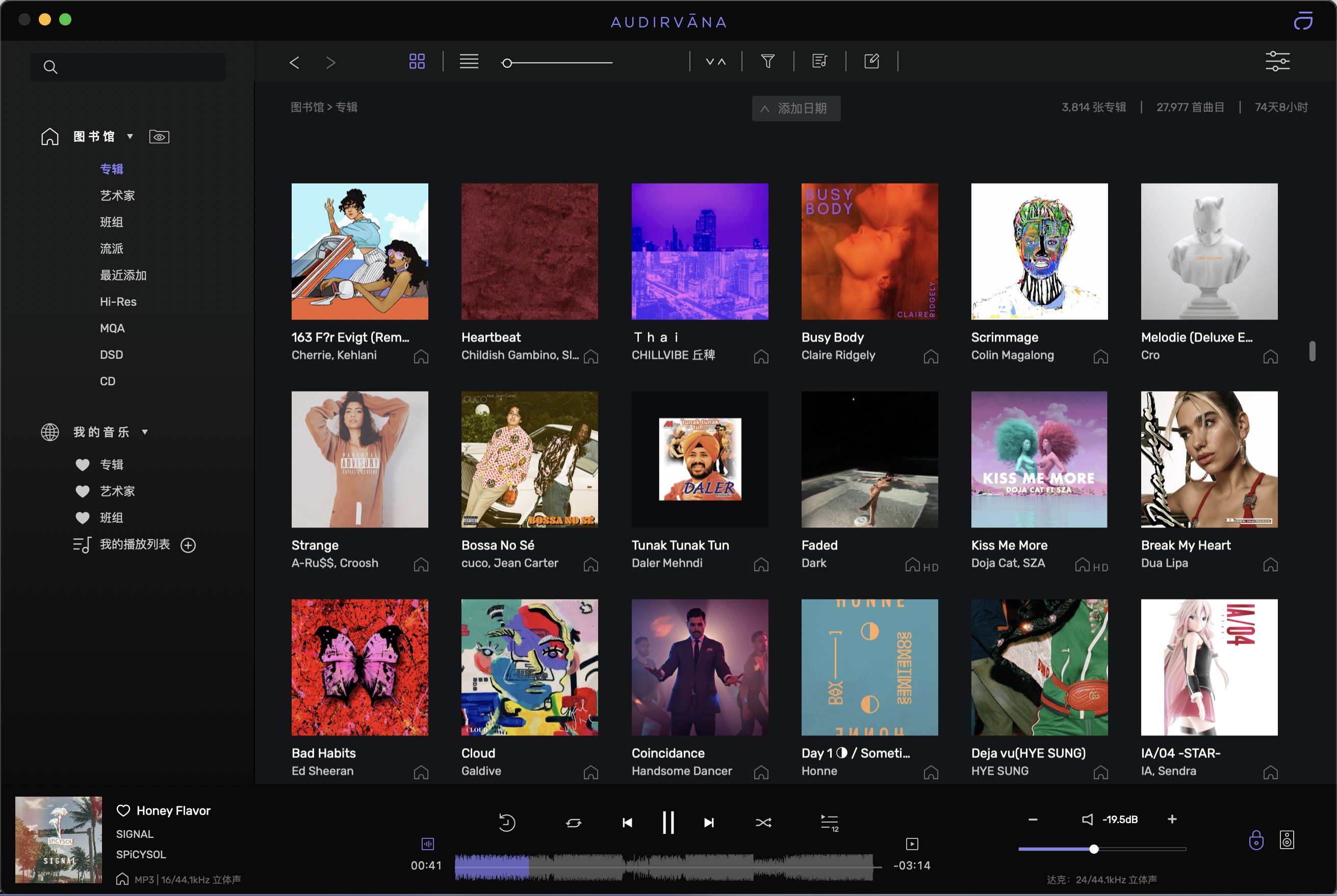This screenshot has width=1337, height=896.
Task: Expand the 图书馆 library dropdown arrow
Action: coord(131,137)
